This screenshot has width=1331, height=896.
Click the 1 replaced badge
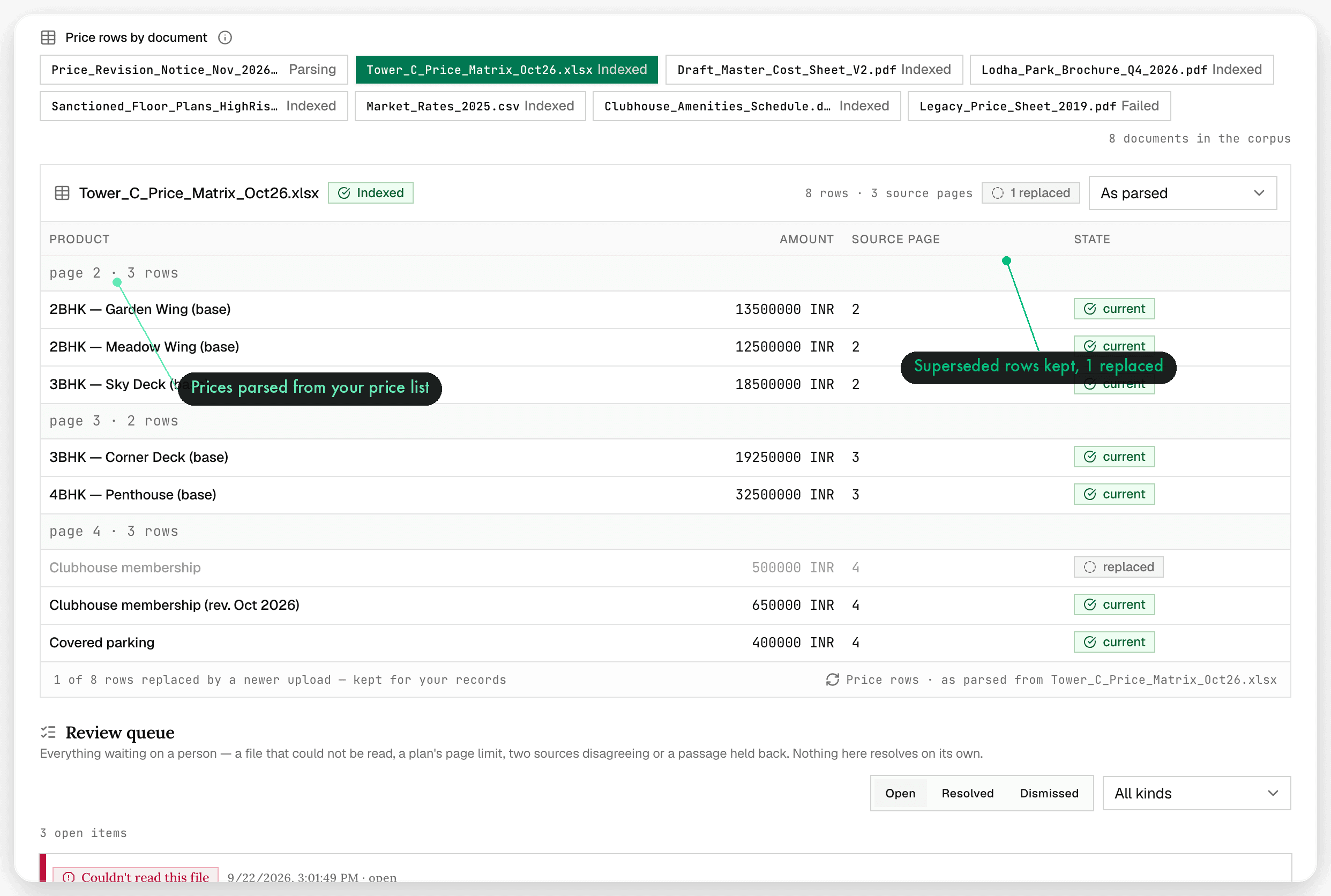tap(1030, 193)
